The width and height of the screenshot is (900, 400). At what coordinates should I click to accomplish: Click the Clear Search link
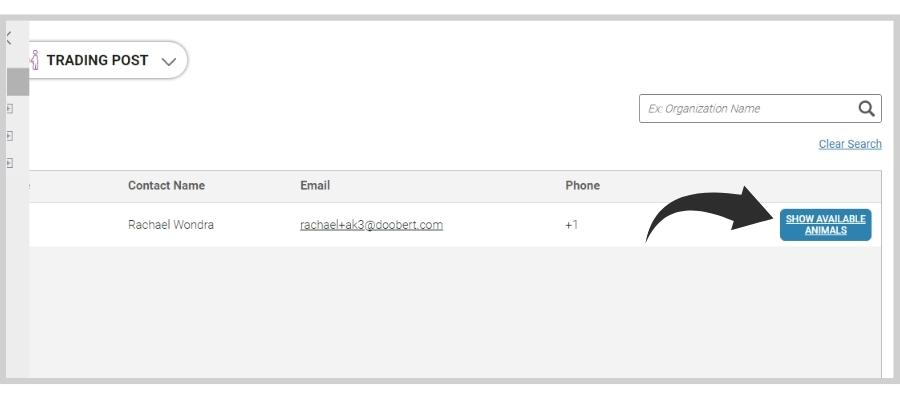tap(848, 144)
